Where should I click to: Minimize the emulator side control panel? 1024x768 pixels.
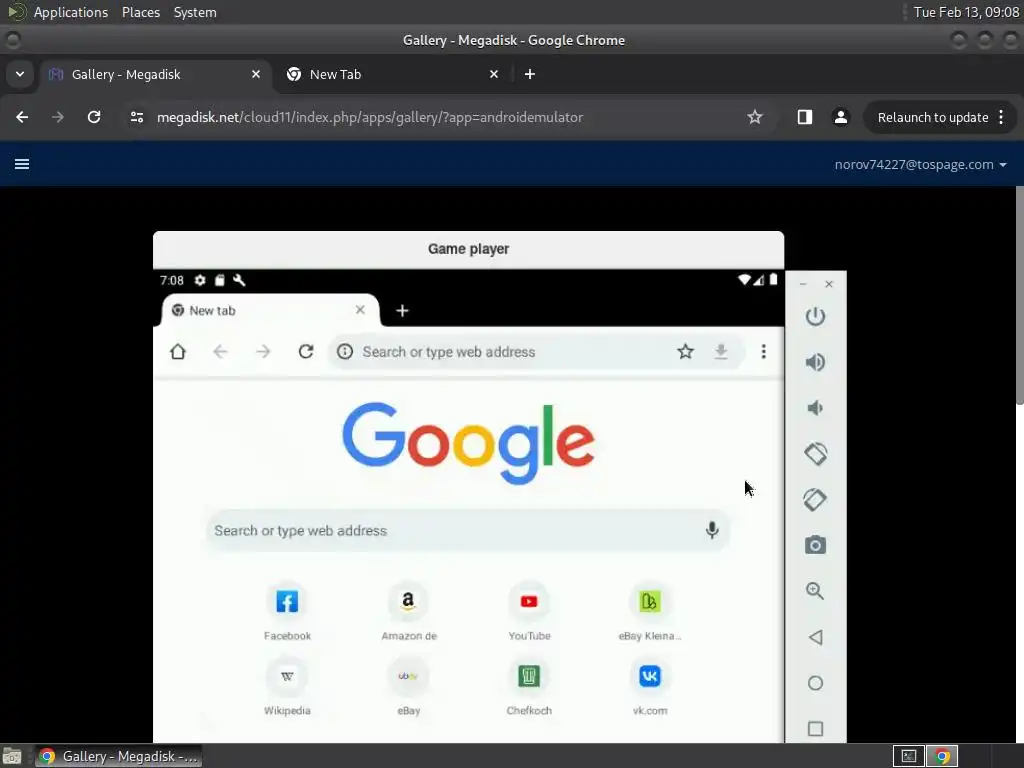pos(803,284)
